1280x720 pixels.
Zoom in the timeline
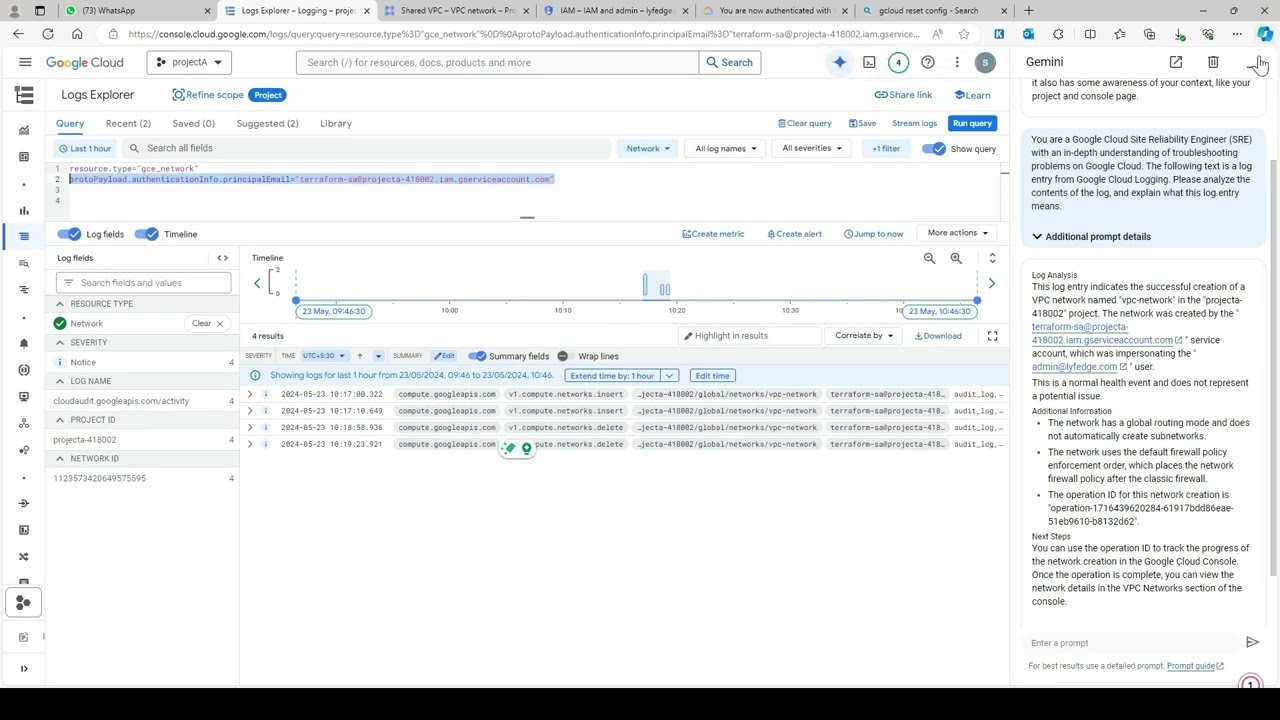coord(956,258)
